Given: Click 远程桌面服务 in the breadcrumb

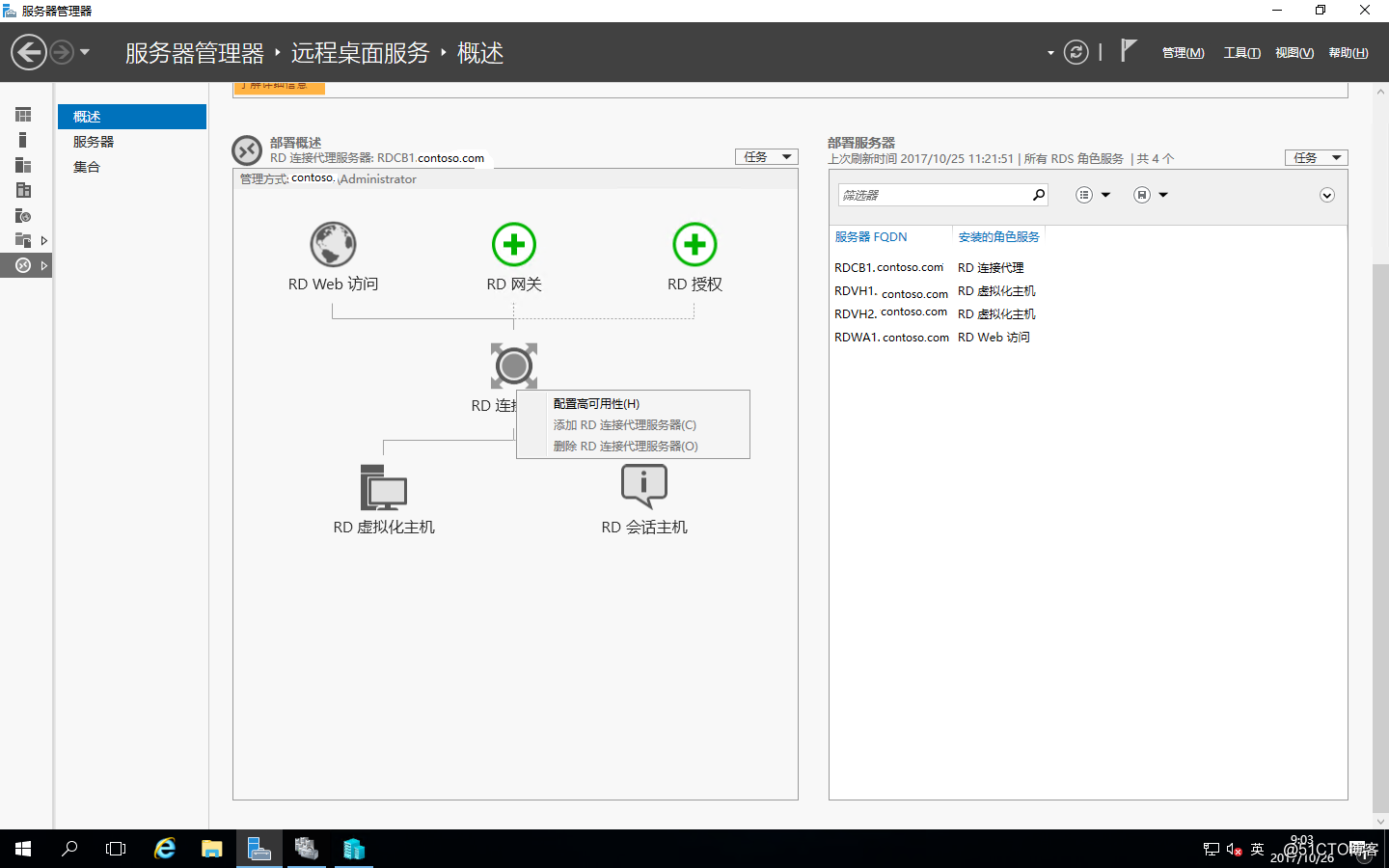Looking at the screenshot, I should pyautogui.click(x=360, y=53).
